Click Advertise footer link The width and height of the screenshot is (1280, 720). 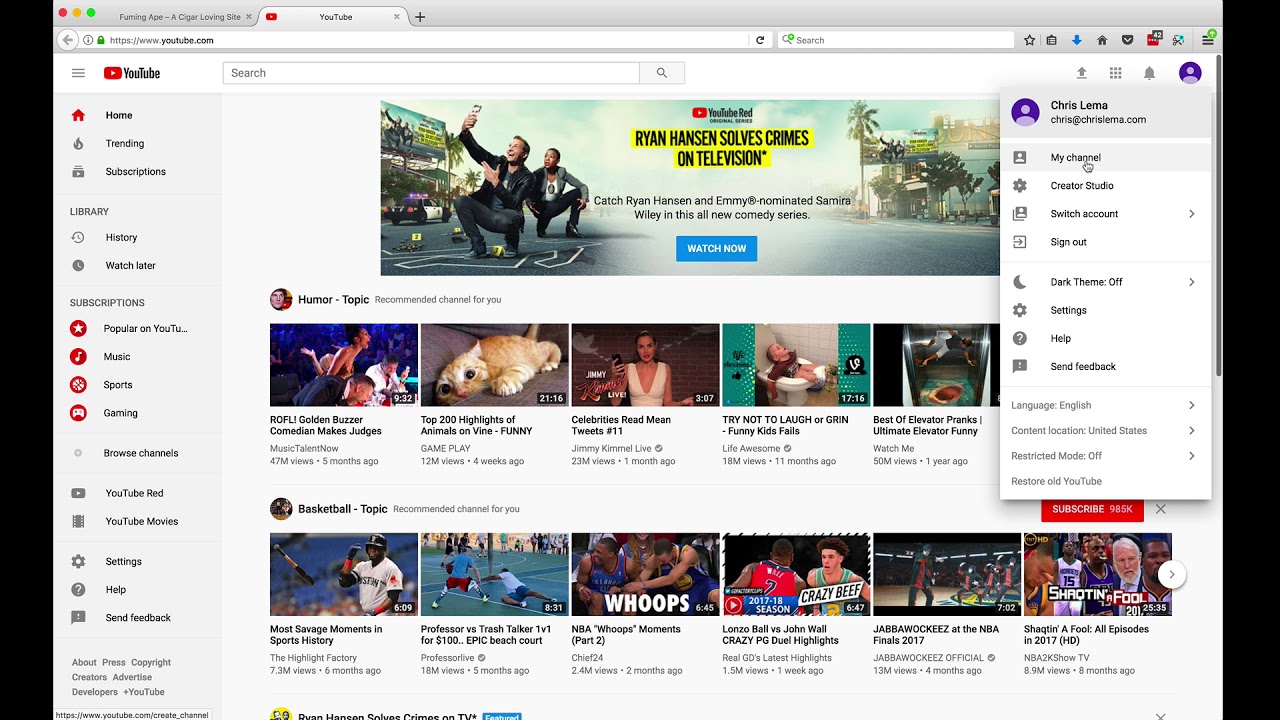pyautogui.click(x=132, y=677)
